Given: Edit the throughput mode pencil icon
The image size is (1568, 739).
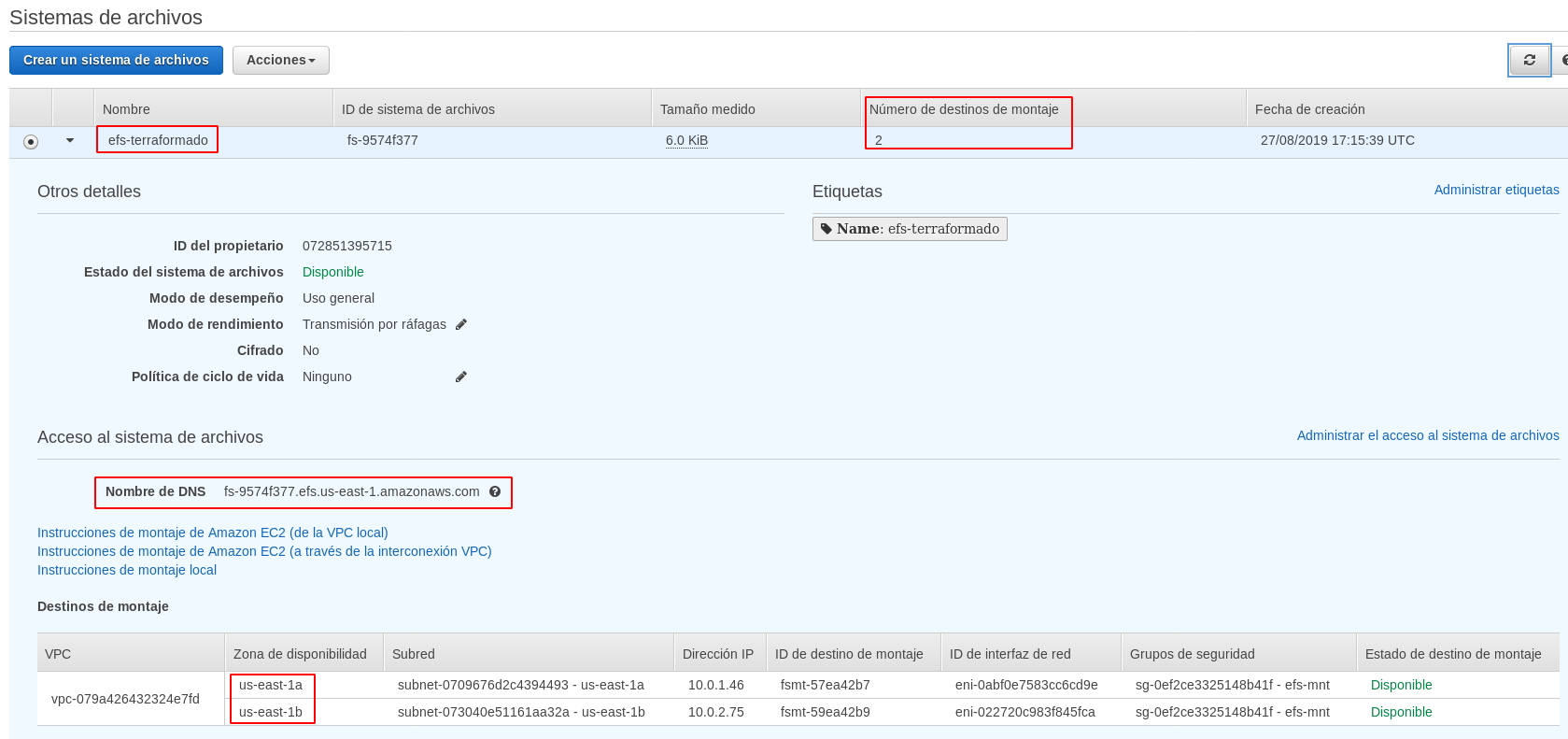Looking at the screenshot, I should (460, 324).
